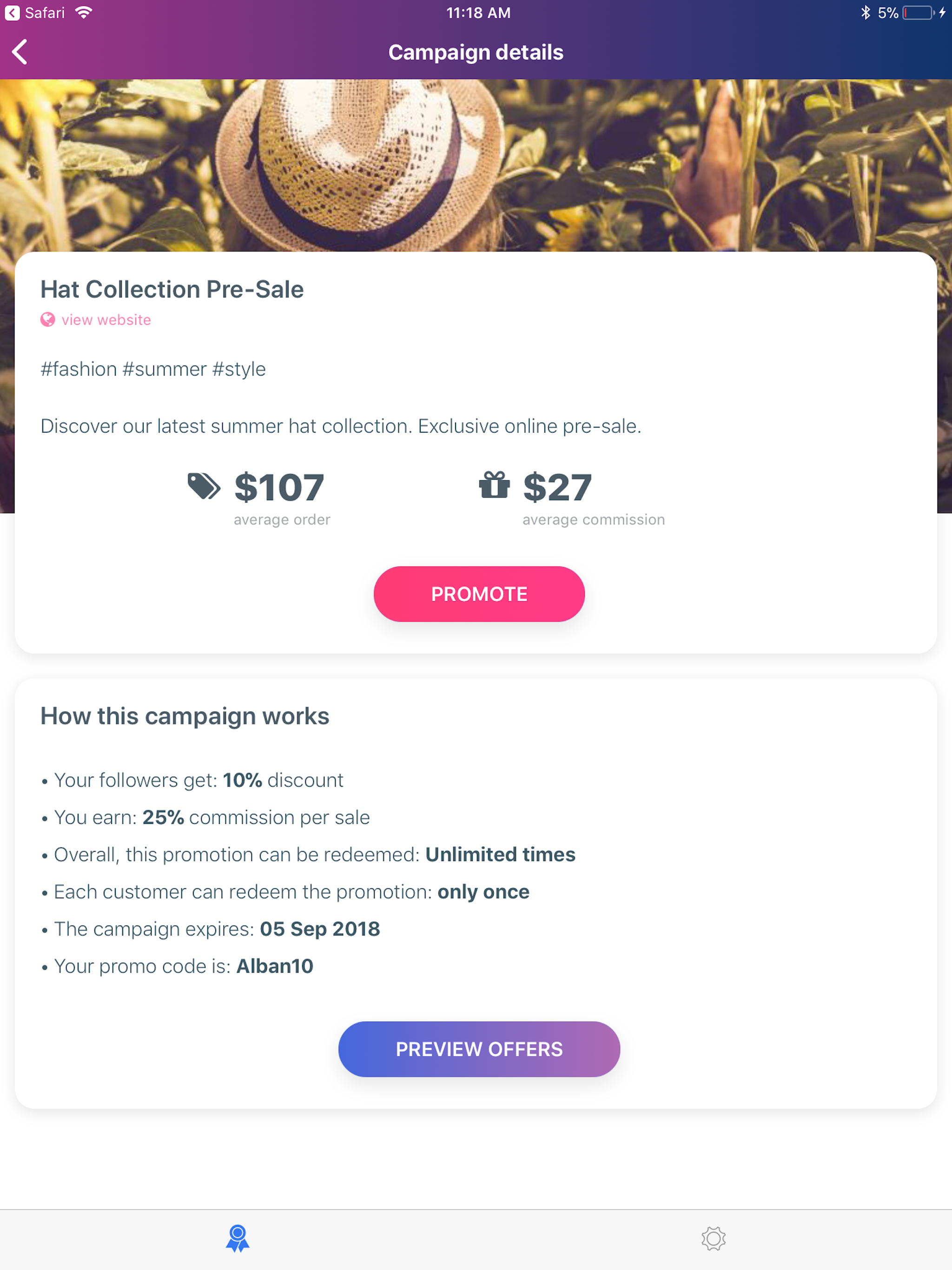Tap the $27 average commission figure
This screenshot has height=1270, width=952.
coord(557,487)
